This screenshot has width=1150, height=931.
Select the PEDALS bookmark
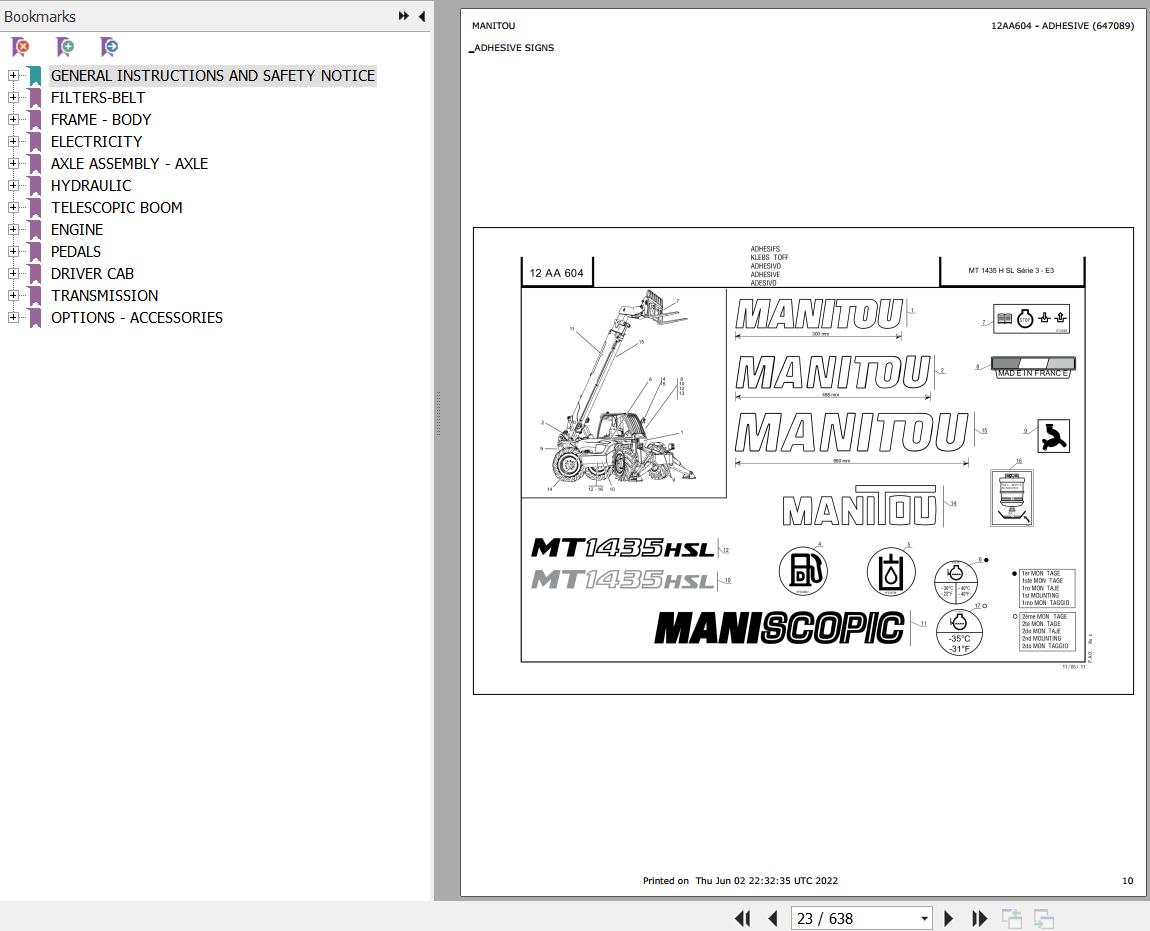[76, 252]
